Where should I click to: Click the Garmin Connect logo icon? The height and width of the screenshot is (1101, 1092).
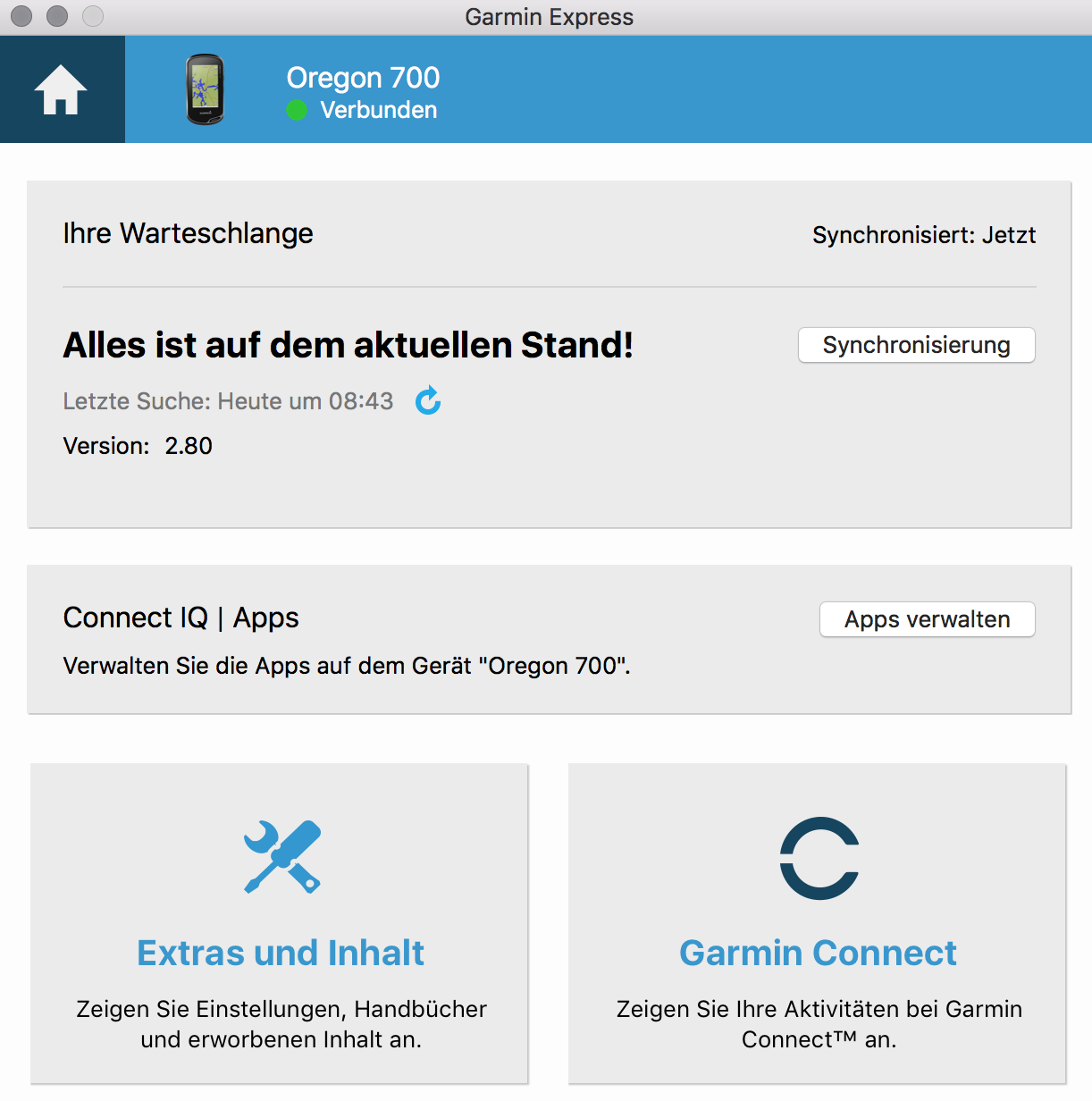819,858
